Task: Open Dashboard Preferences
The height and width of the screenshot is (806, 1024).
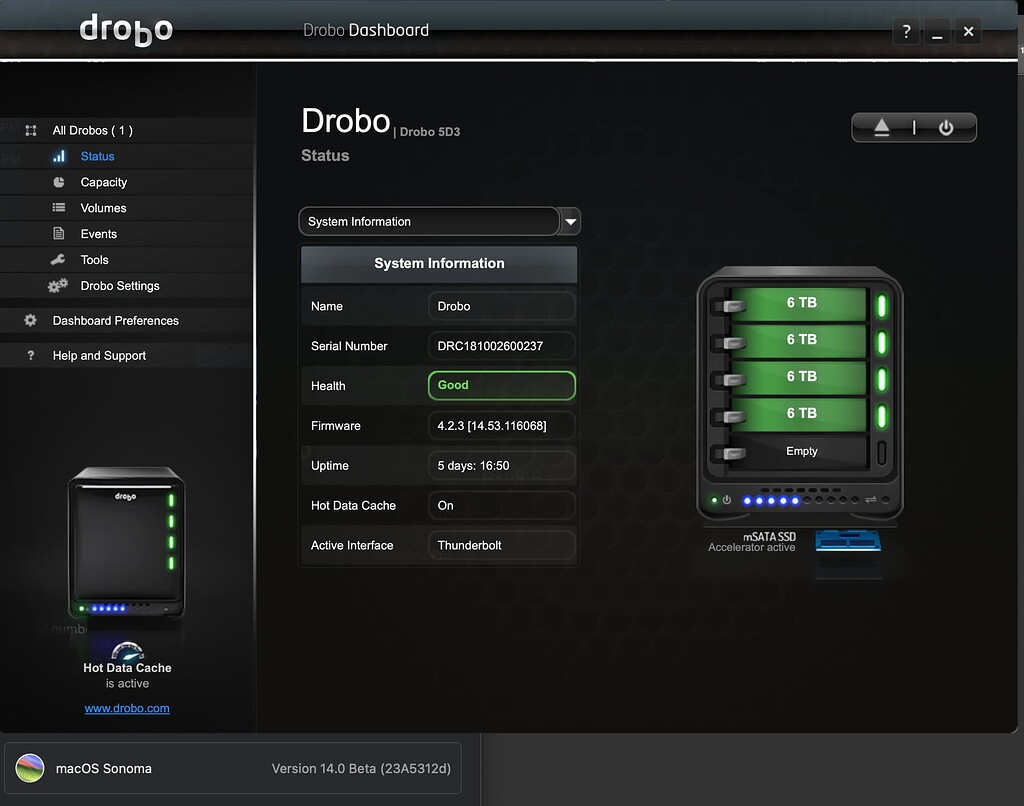Action: (x=115, y=321)
